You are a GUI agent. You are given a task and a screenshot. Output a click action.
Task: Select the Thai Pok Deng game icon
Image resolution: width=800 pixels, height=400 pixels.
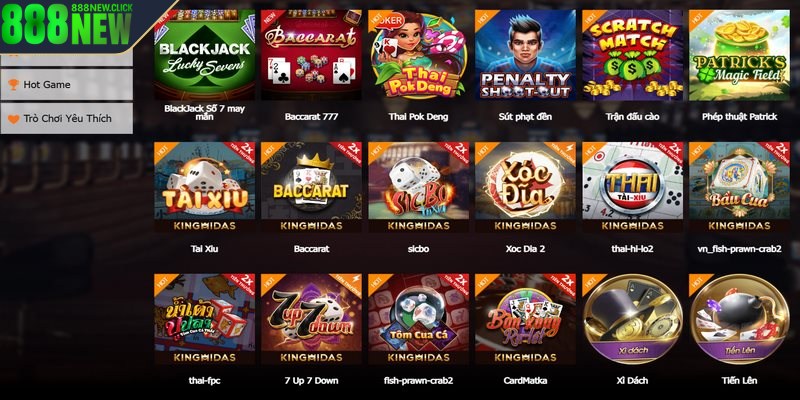point(418,55)
